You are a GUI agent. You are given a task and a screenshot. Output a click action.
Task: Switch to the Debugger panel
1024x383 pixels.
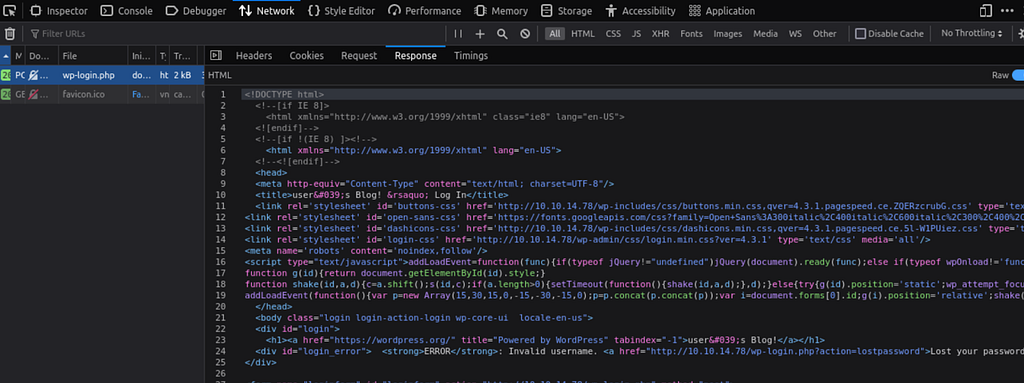[195, 10]
